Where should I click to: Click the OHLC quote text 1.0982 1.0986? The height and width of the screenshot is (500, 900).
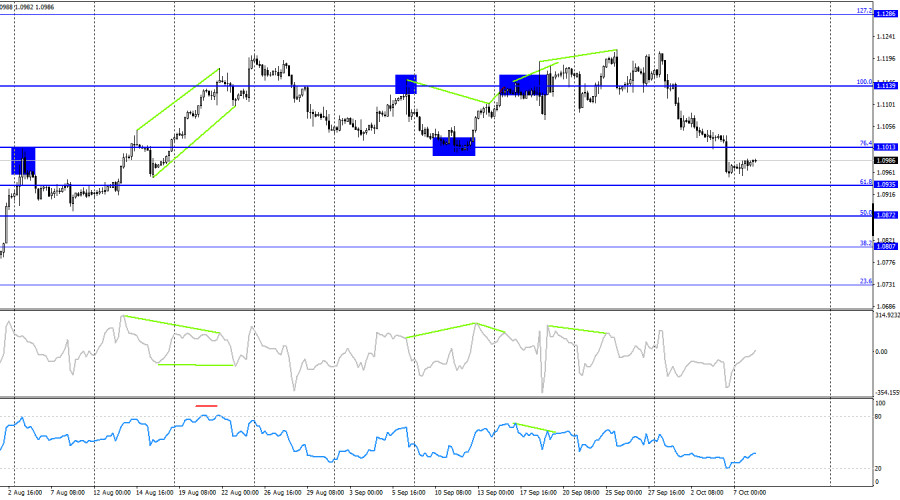pos(34,7)
